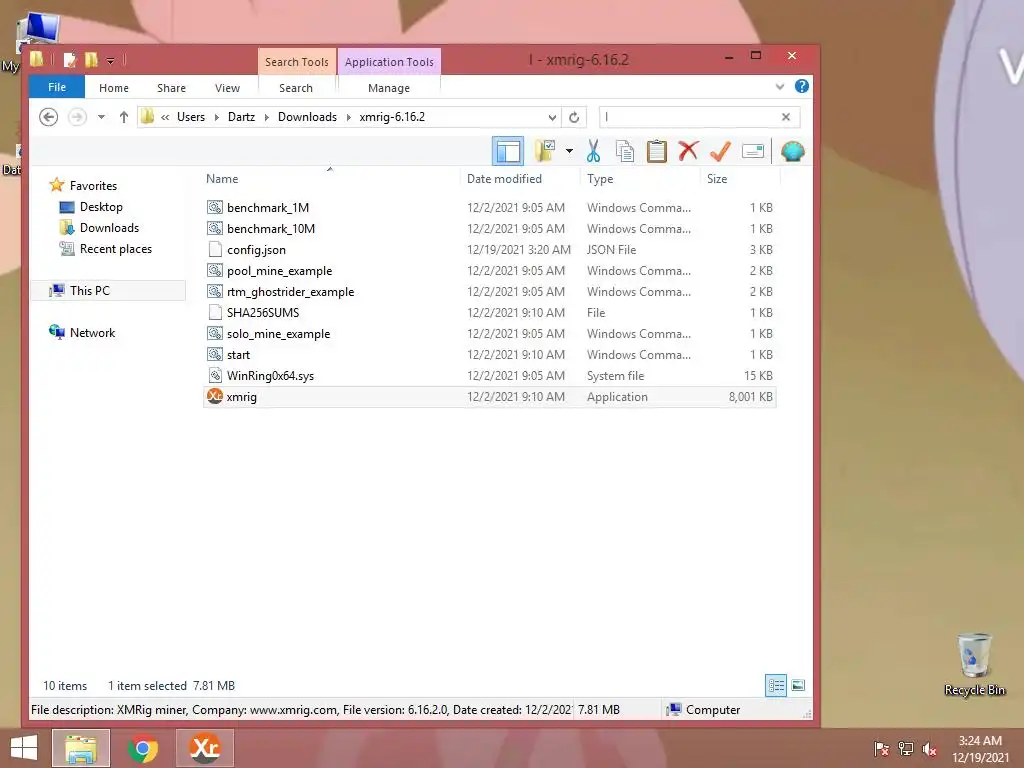Click the Action Center flag tray icon

click(882, 749)
